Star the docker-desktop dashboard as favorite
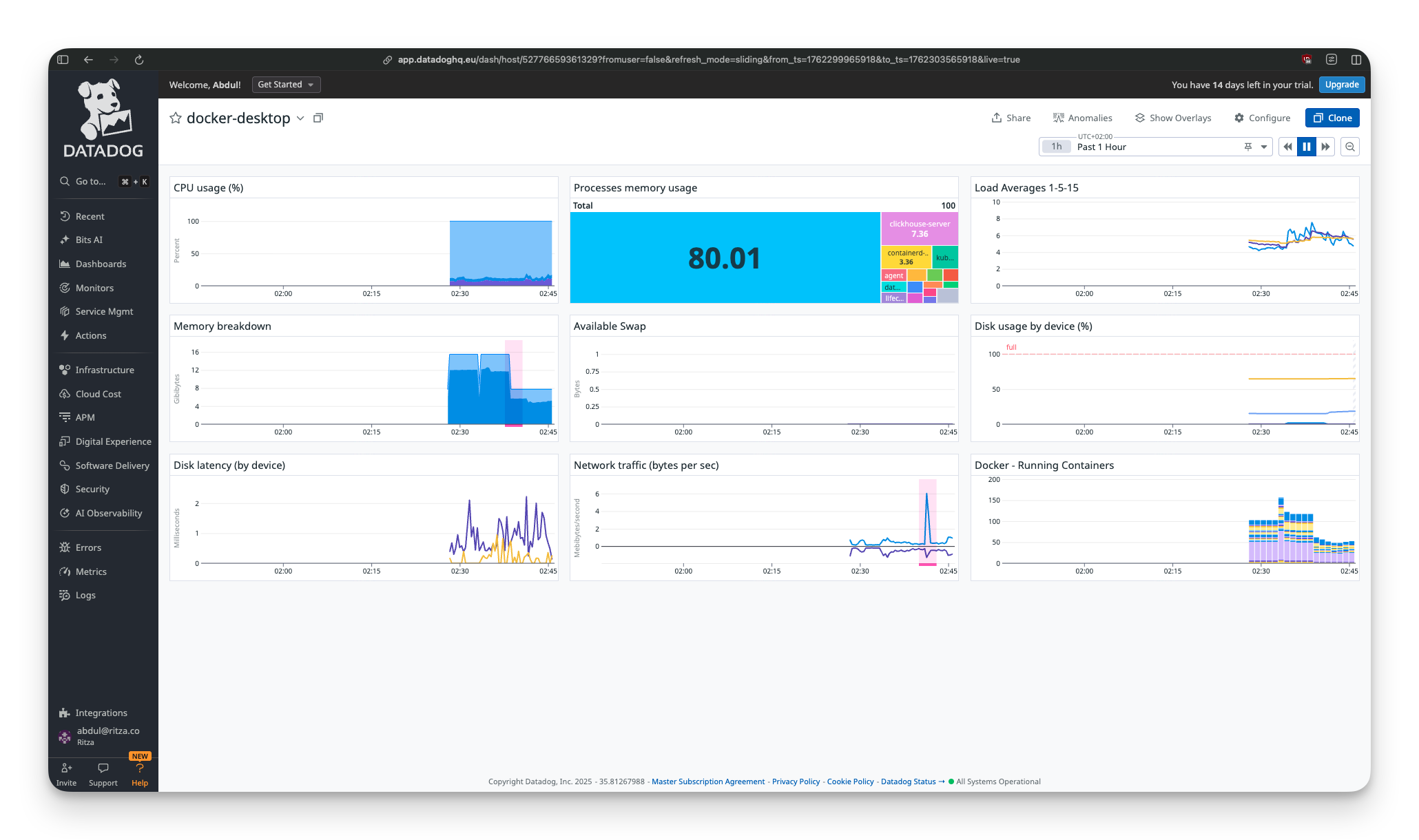 (176, 118)
